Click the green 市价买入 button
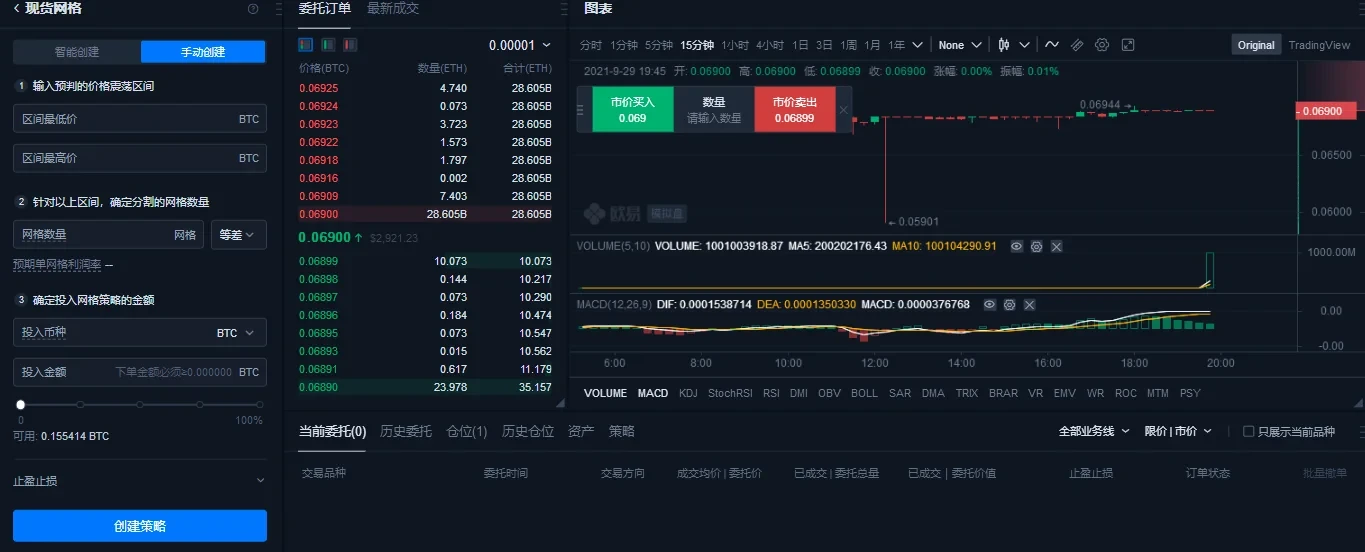The image size is (1365, 552). (632, 110)
